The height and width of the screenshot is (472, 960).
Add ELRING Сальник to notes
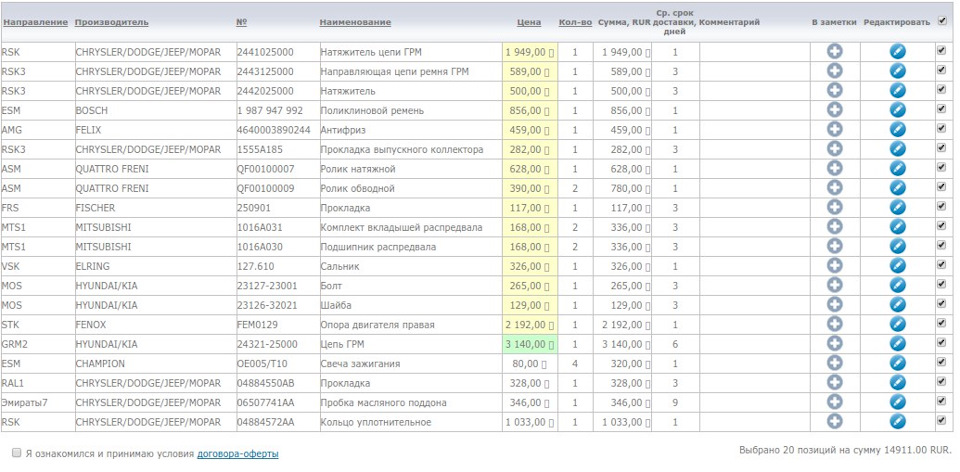coord(834,266)
